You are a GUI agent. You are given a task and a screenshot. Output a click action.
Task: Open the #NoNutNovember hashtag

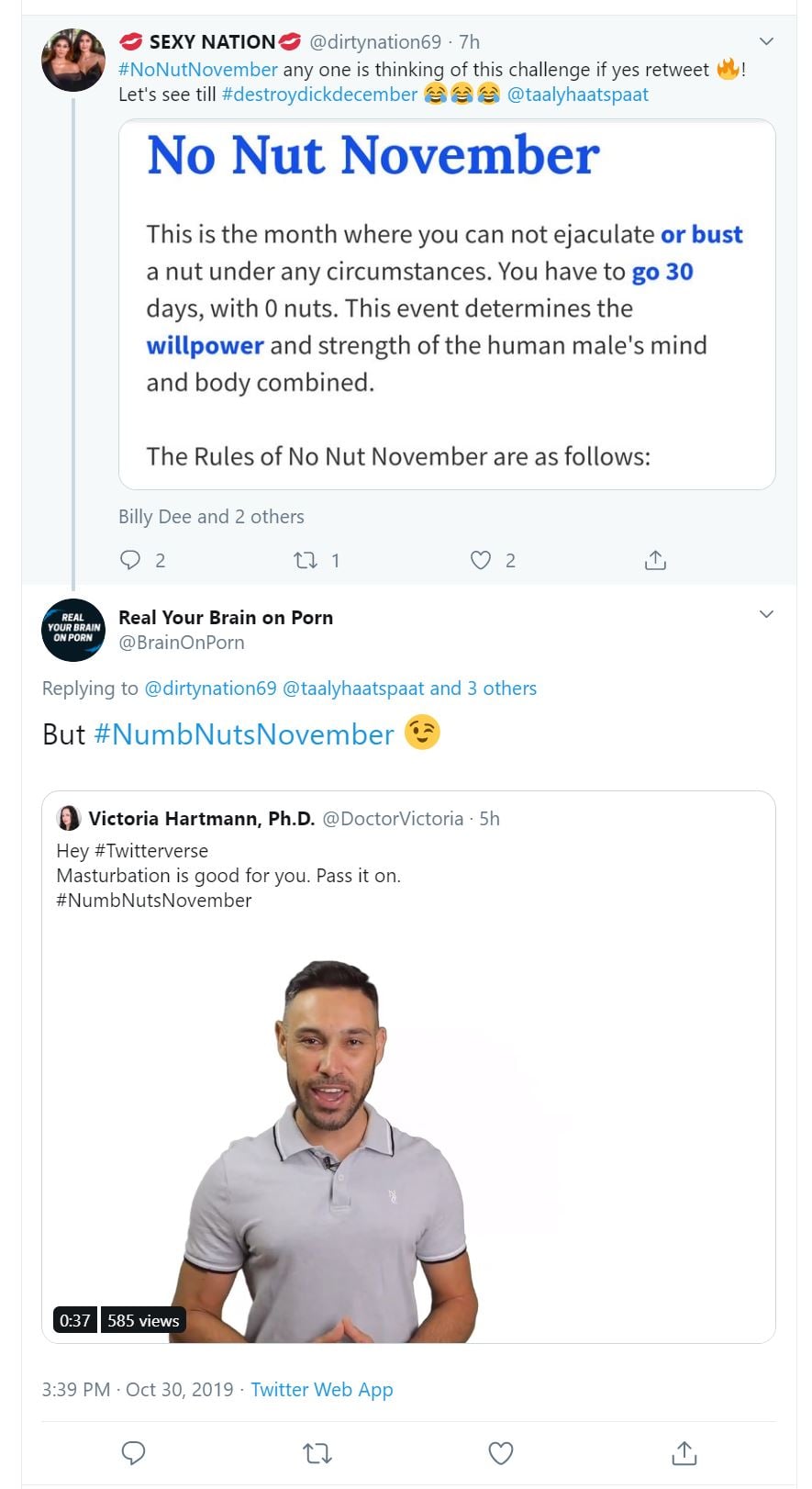pyautogui.click(x=198, y=70)
